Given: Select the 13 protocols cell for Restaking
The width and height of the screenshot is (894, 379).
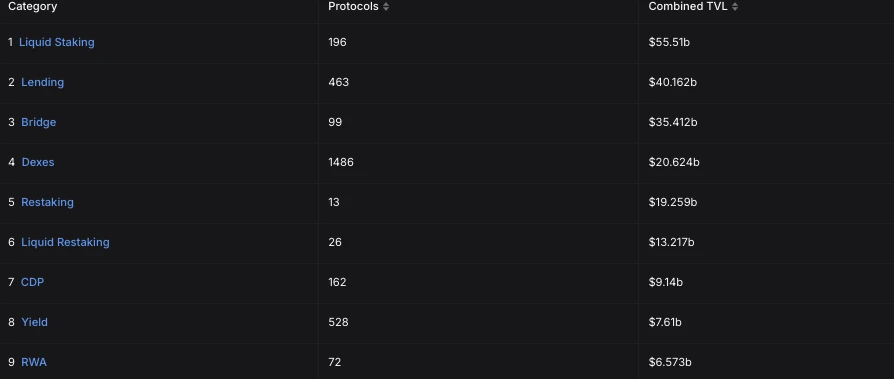Looking at the screenshot, I should point(334,202).
